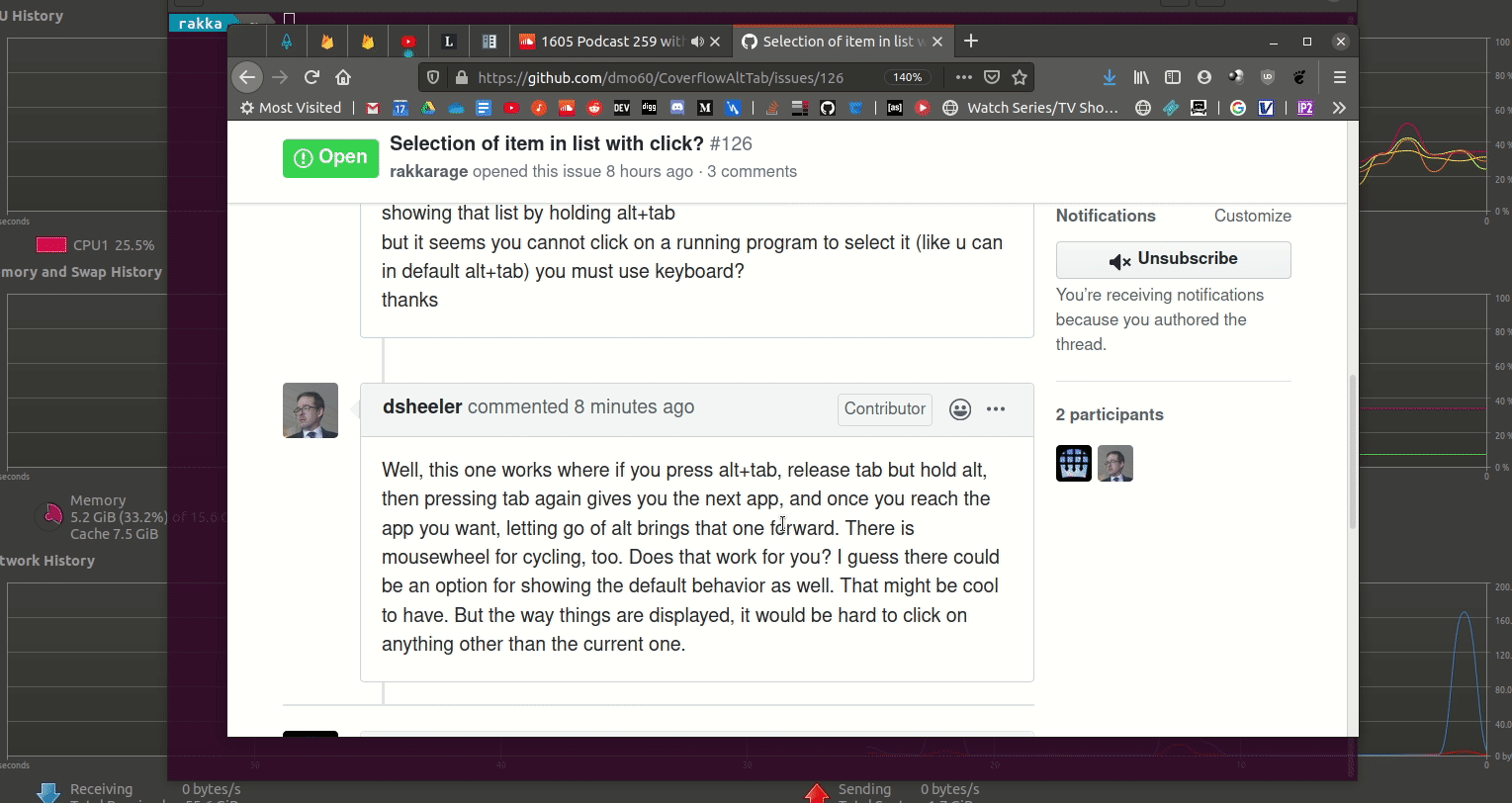This screenshot has height=803, width=1512.
Task: Open the Medium bookmark
Action: 704,108
